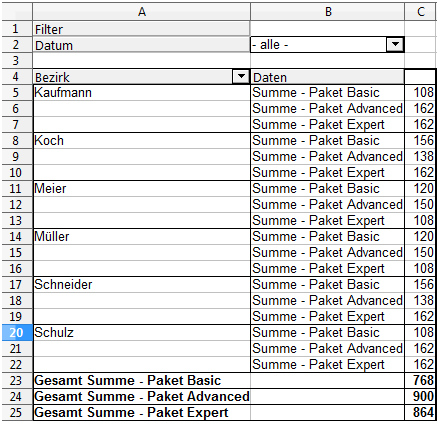Select column B header
This screenshot has width=439, height=423.
328,12
